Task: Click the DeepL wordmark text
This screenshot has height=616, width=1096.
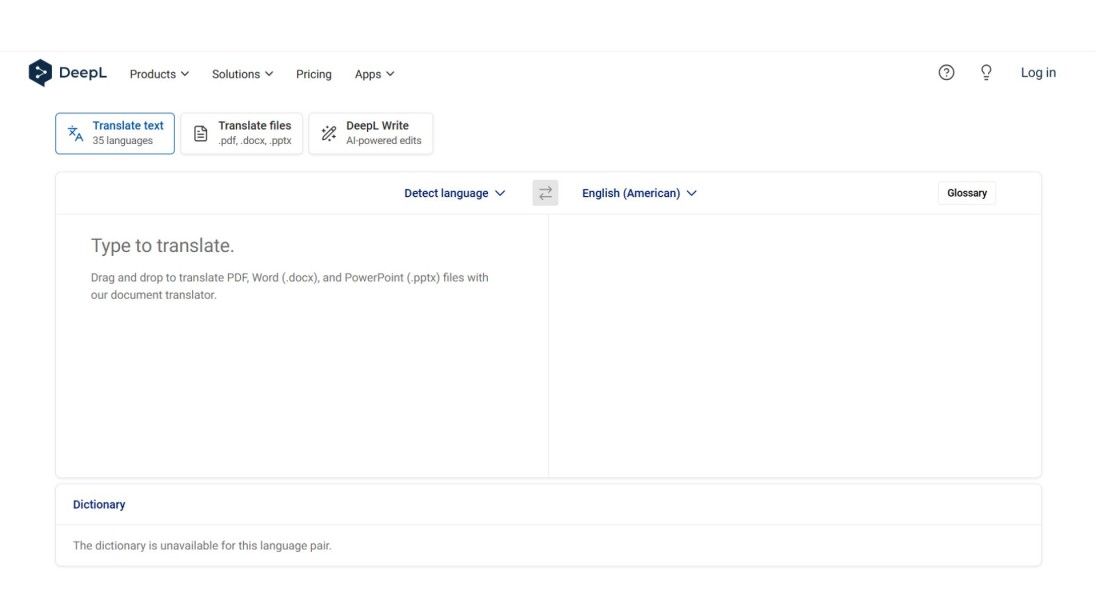Action: pyautogui.click(x=82, y=73)
